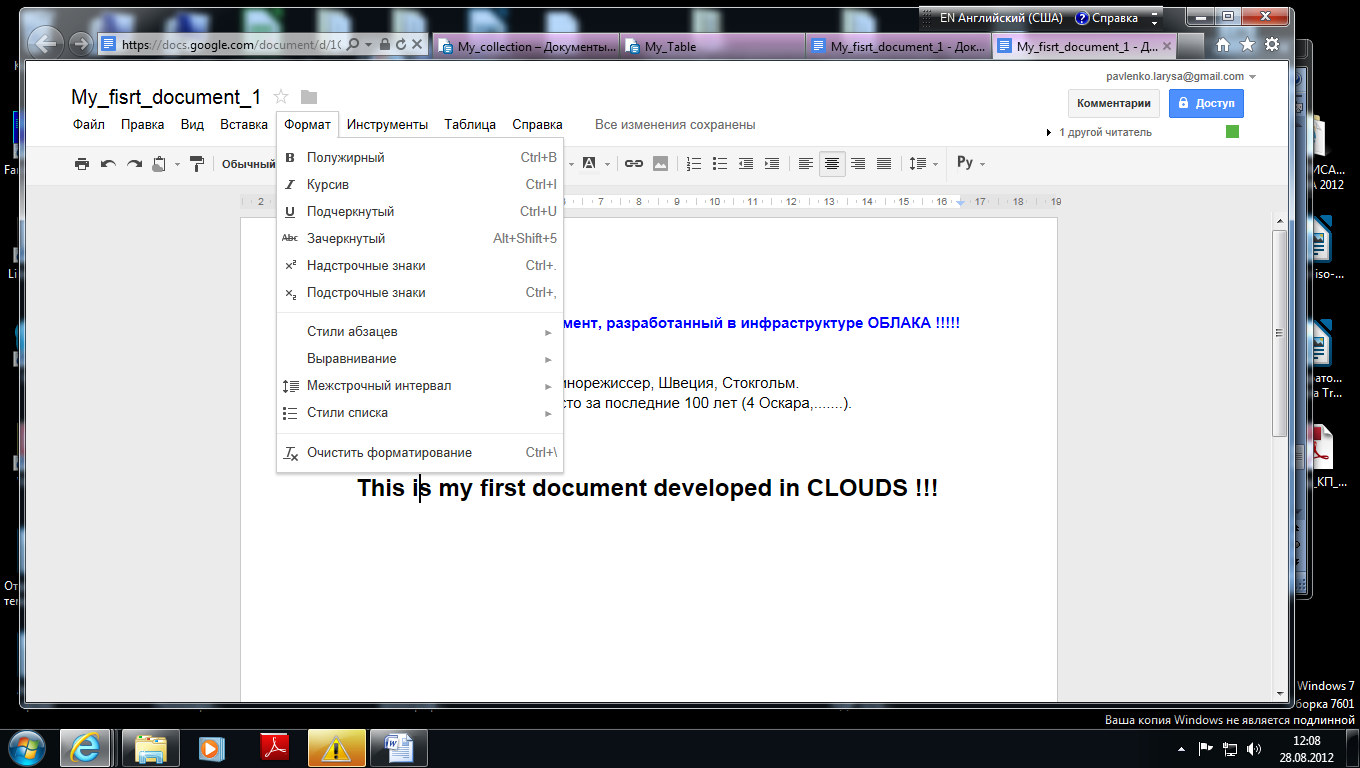Expand the Межстрочный интервал submenu
Screen dimensions: 1360x768
click(420, 386)
